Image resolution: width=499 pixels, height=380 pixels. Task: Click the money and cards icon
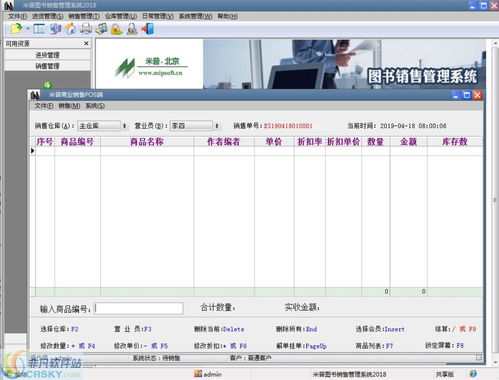click(x=101, y=29)
